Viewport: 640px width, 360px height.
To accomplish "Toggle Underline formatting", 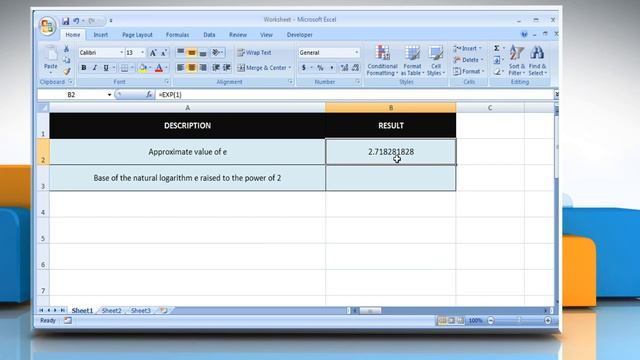I will 106,68.
